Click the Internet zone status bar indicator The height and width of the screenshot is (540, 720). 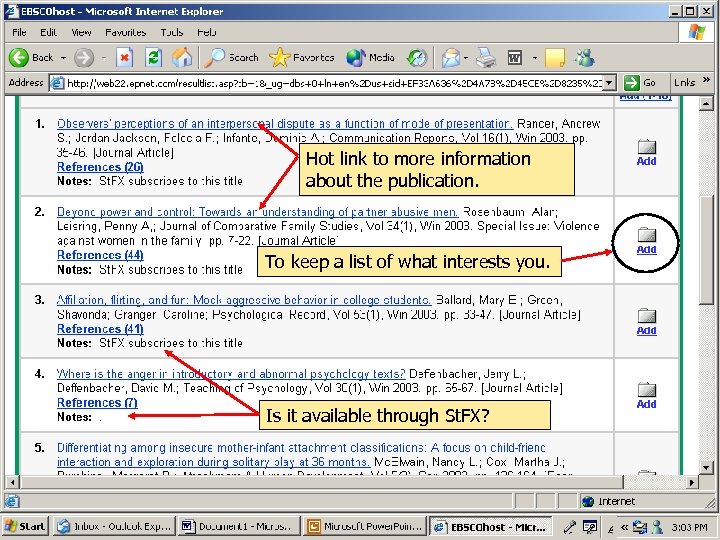(x=608, y=501)
